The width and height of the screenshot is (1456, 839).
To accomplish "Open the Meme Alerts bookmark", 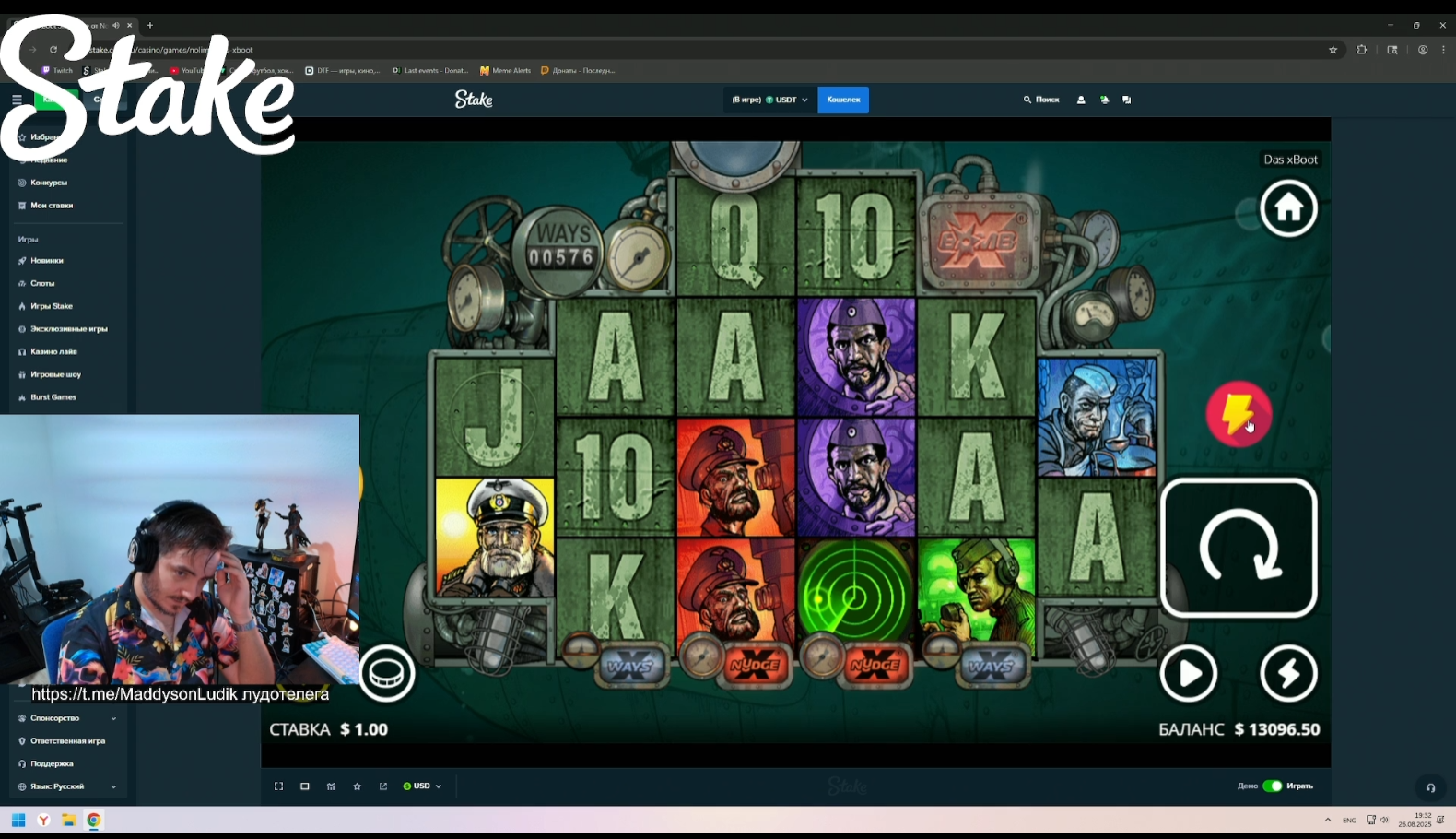I will (506, 70).
